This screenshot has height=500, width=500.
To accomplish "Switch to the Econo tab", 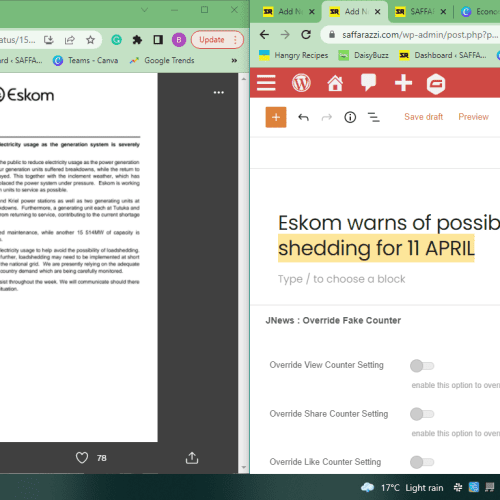I will pos(479,12).
